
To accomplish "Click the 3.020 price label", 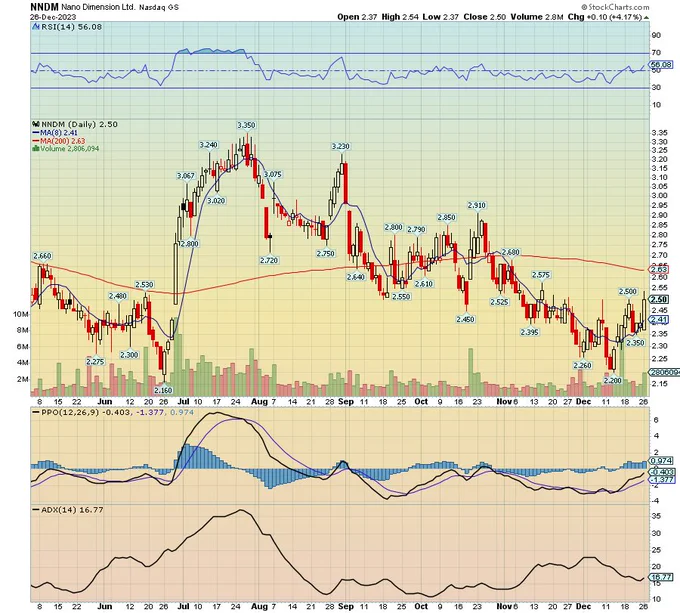I will 216,201.
